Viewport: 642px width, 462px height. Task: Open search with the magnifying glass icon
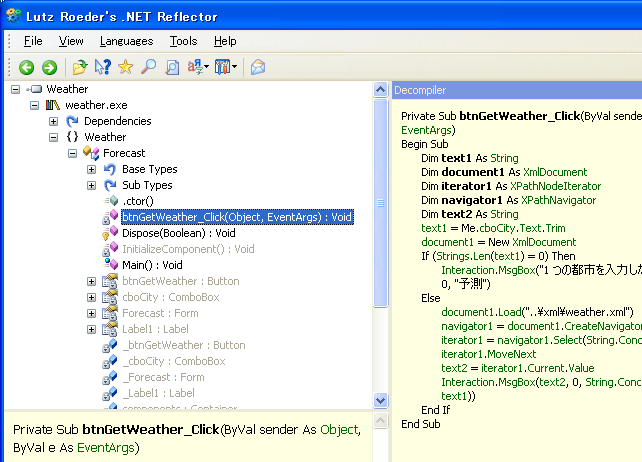(x=149, y=67)
